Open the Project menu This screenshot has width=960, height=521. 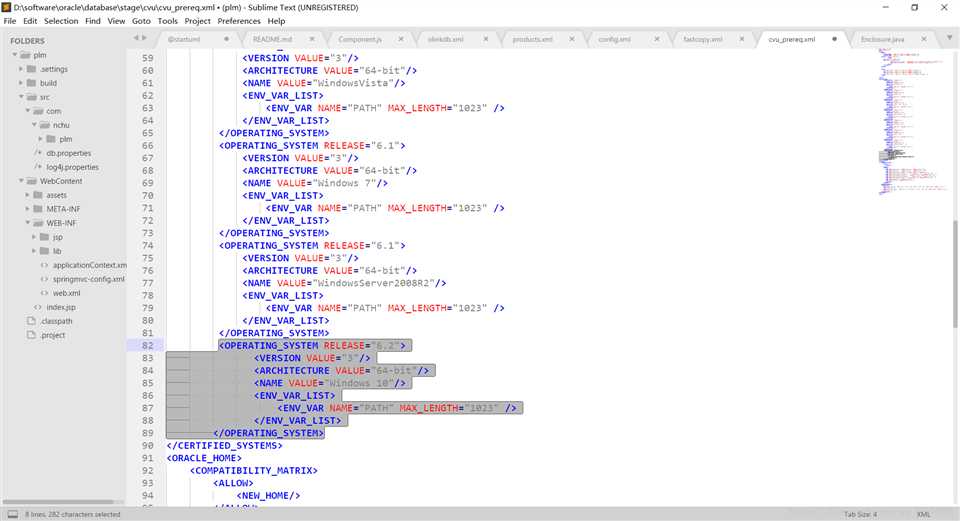(x=198, y=21)
